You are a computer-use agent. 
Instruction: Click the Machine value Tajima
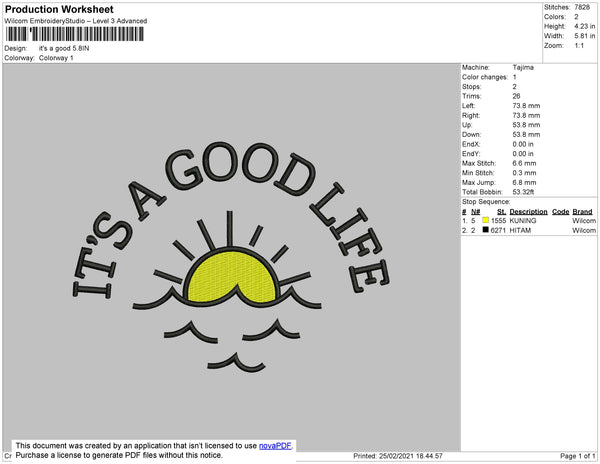click(523, 67)
